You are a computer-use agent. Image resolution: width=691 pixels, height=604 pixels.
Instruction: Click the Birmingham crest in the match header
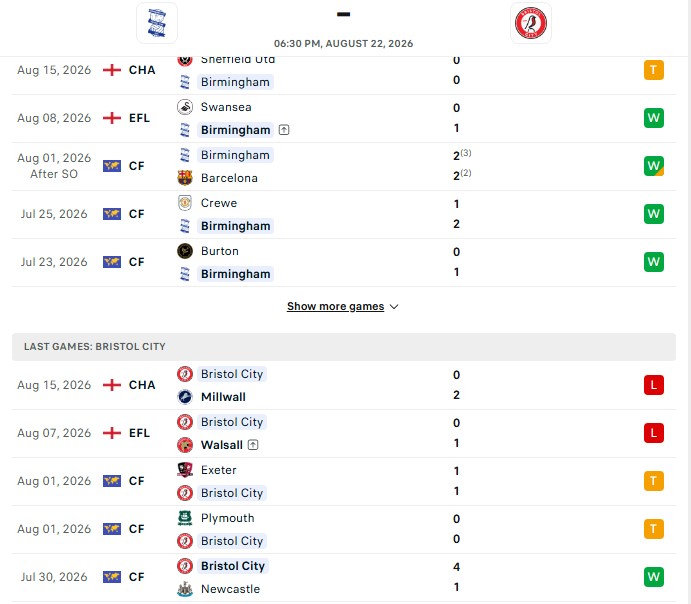[157, 23]
